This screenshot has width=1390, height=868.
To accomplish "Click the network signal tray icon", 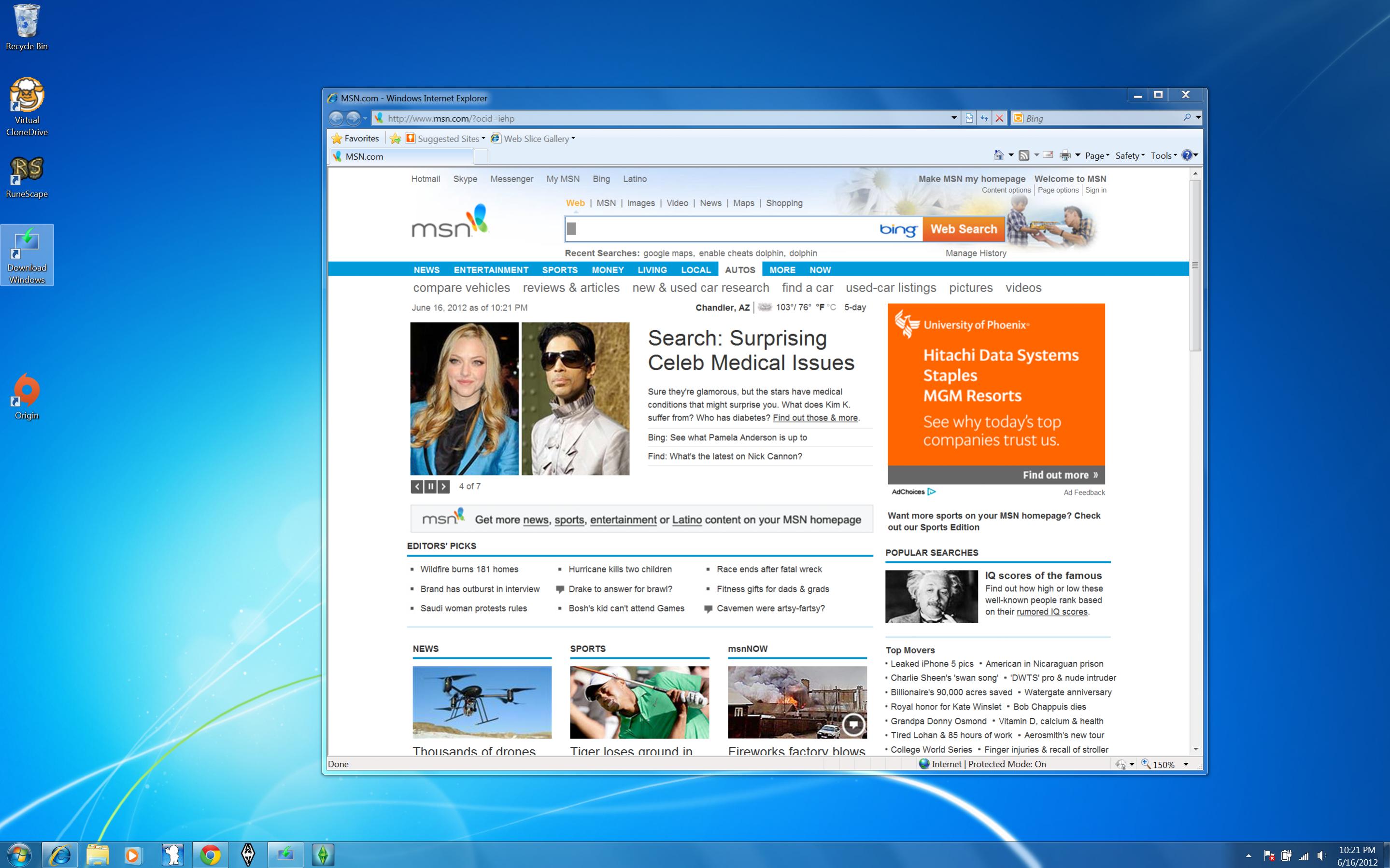I will pyautogui.click(x=1304, y=856).
